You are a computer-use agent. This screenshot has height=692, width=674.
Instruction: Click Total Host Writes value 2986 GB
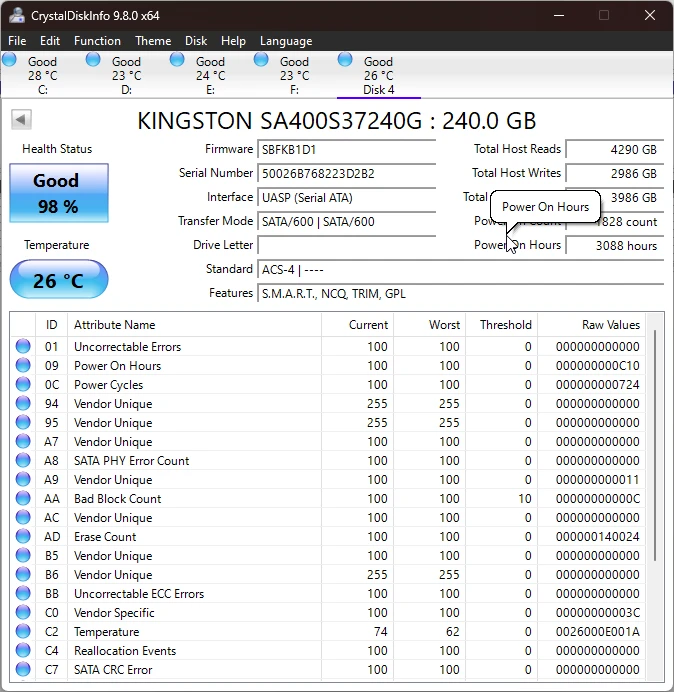[x=614, y=173]
